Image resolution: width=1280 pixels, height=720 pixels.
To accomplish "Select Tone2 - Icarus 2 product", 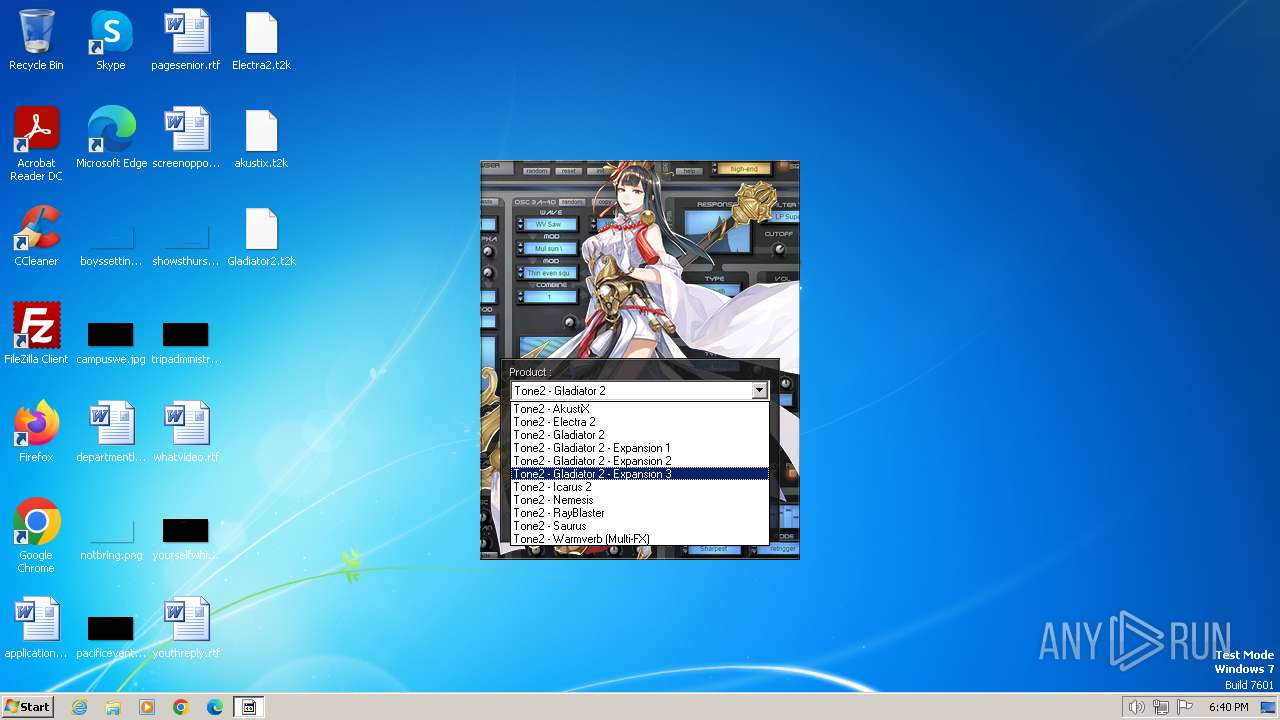I will pyautogui.click(x=640, y=487).
